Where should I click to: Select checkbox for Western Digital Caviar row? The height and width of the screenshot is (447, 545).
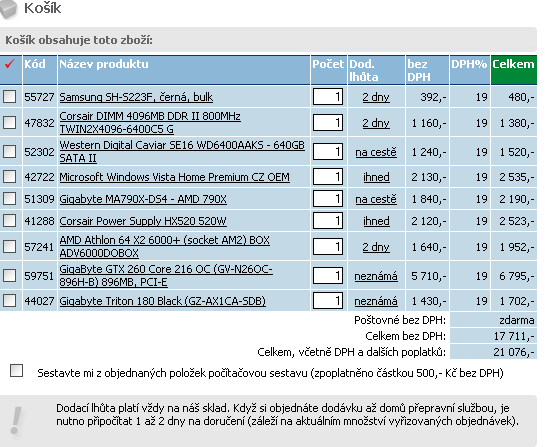[9, 152]
